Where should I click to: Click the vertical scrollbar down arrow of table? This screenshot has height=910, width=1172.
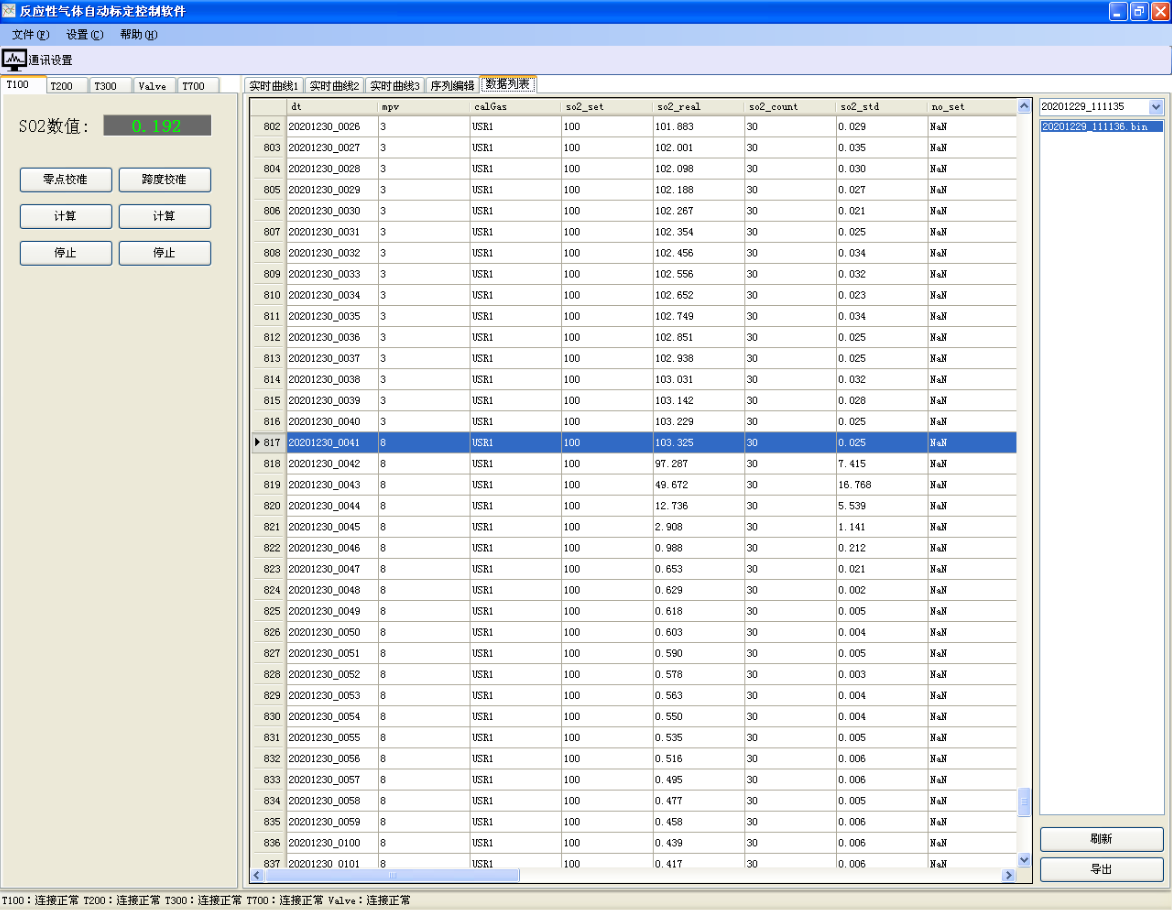click(1024, 859)
